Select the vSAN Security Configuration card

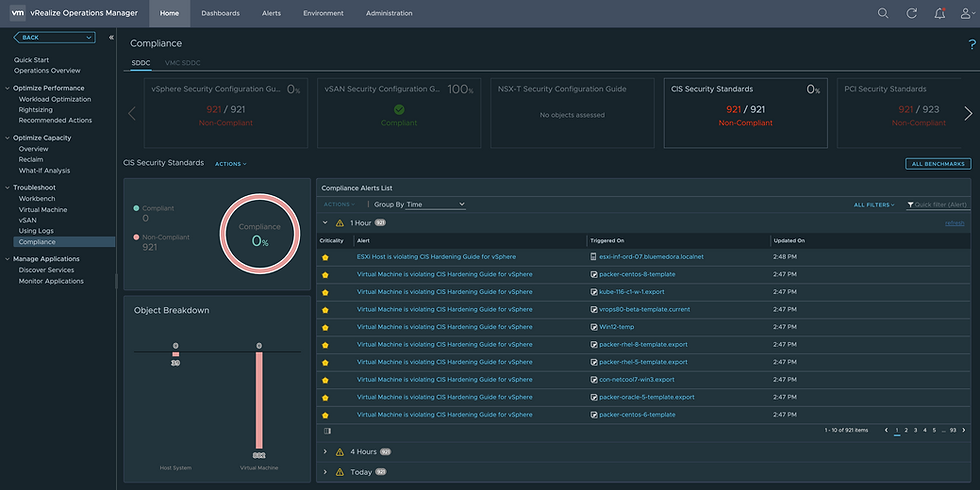click(399, 113)
